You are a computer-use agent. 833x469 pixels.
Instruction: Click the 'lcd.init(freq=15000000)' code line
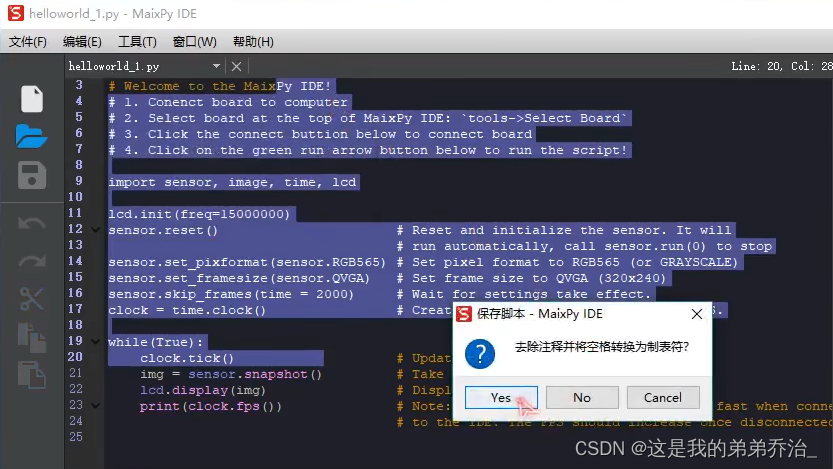click(x=199, y=214)
